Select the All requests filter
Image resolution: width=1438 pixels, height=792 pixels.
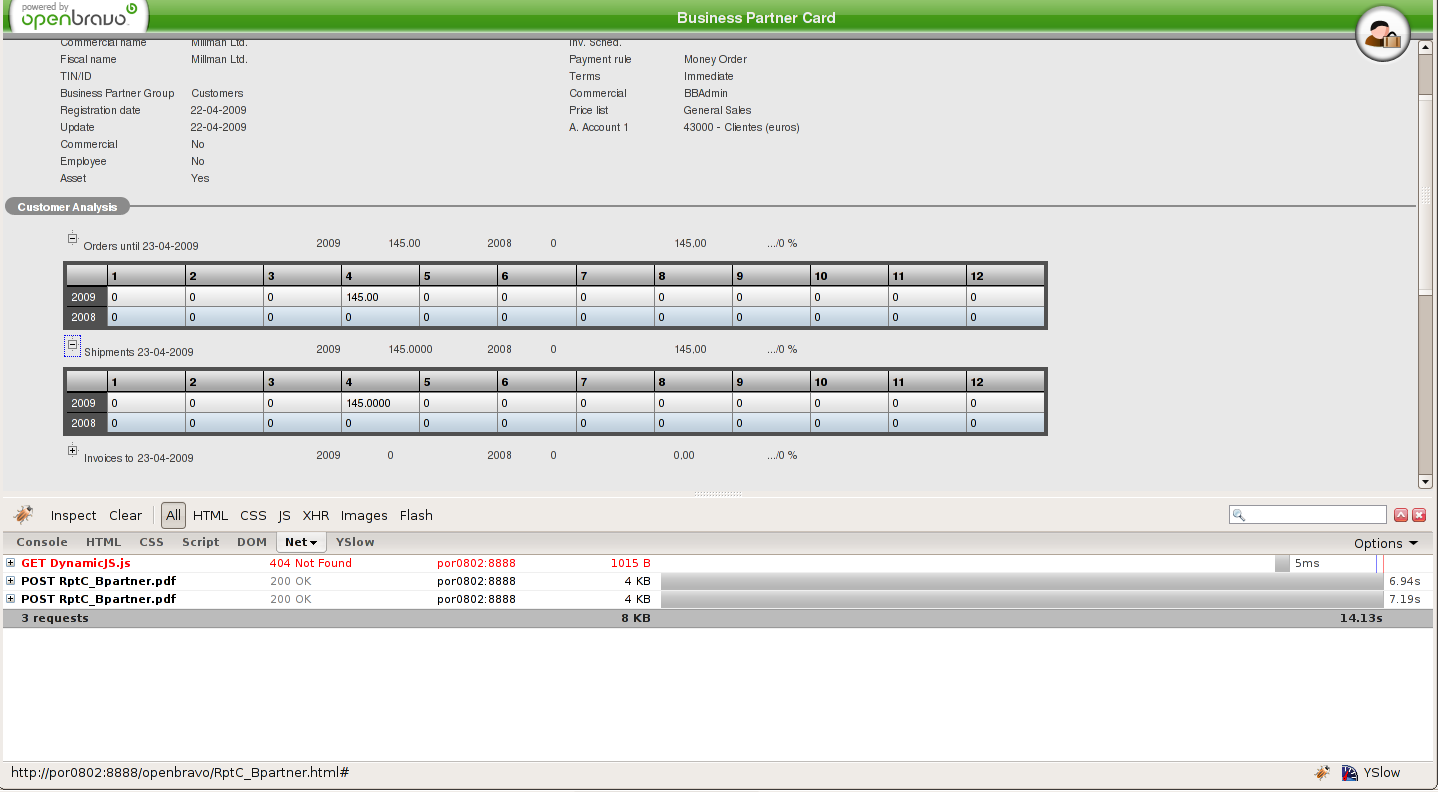tap(174, 516)
